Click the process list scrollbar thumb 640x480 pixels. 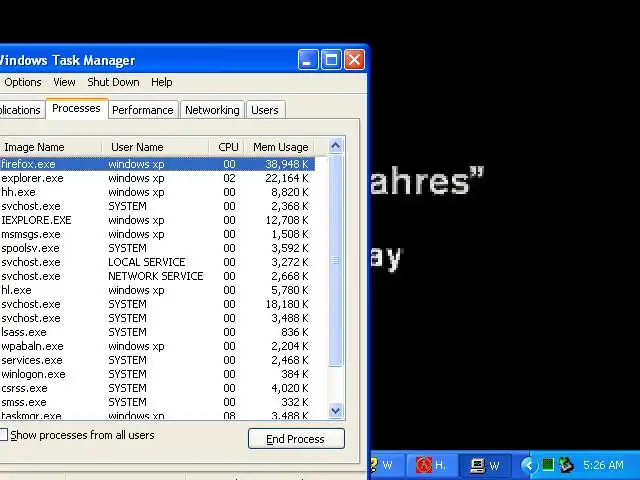(x=336, y=260)
